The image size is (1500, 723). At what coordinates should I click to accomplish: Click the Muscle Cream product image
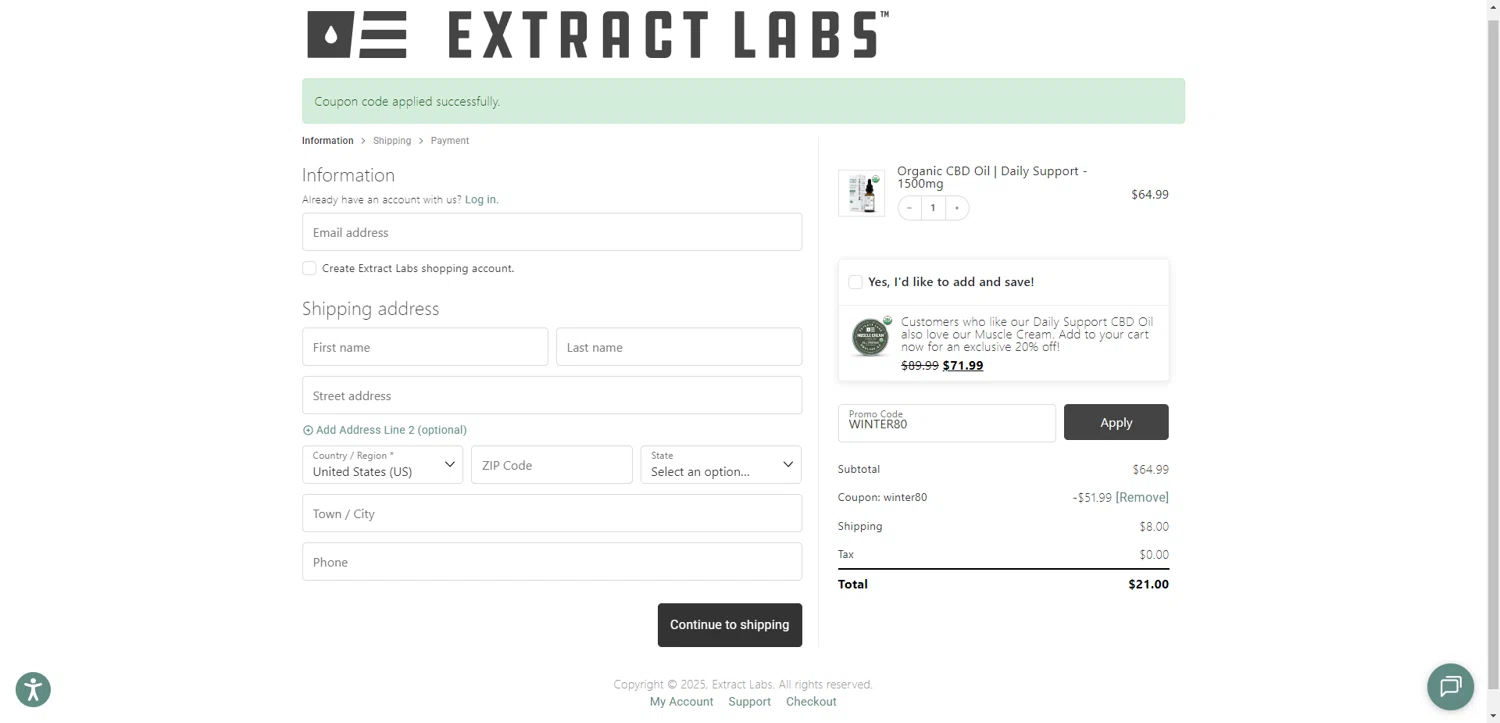[x=870, y=338]
